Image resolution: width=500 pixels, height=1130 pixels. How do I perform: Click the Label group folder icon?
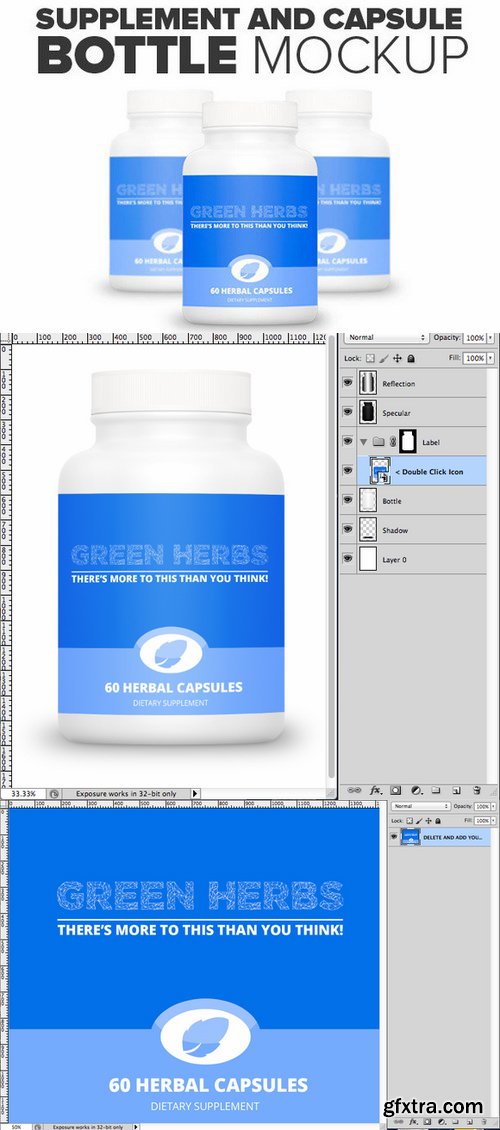(378, 442)
